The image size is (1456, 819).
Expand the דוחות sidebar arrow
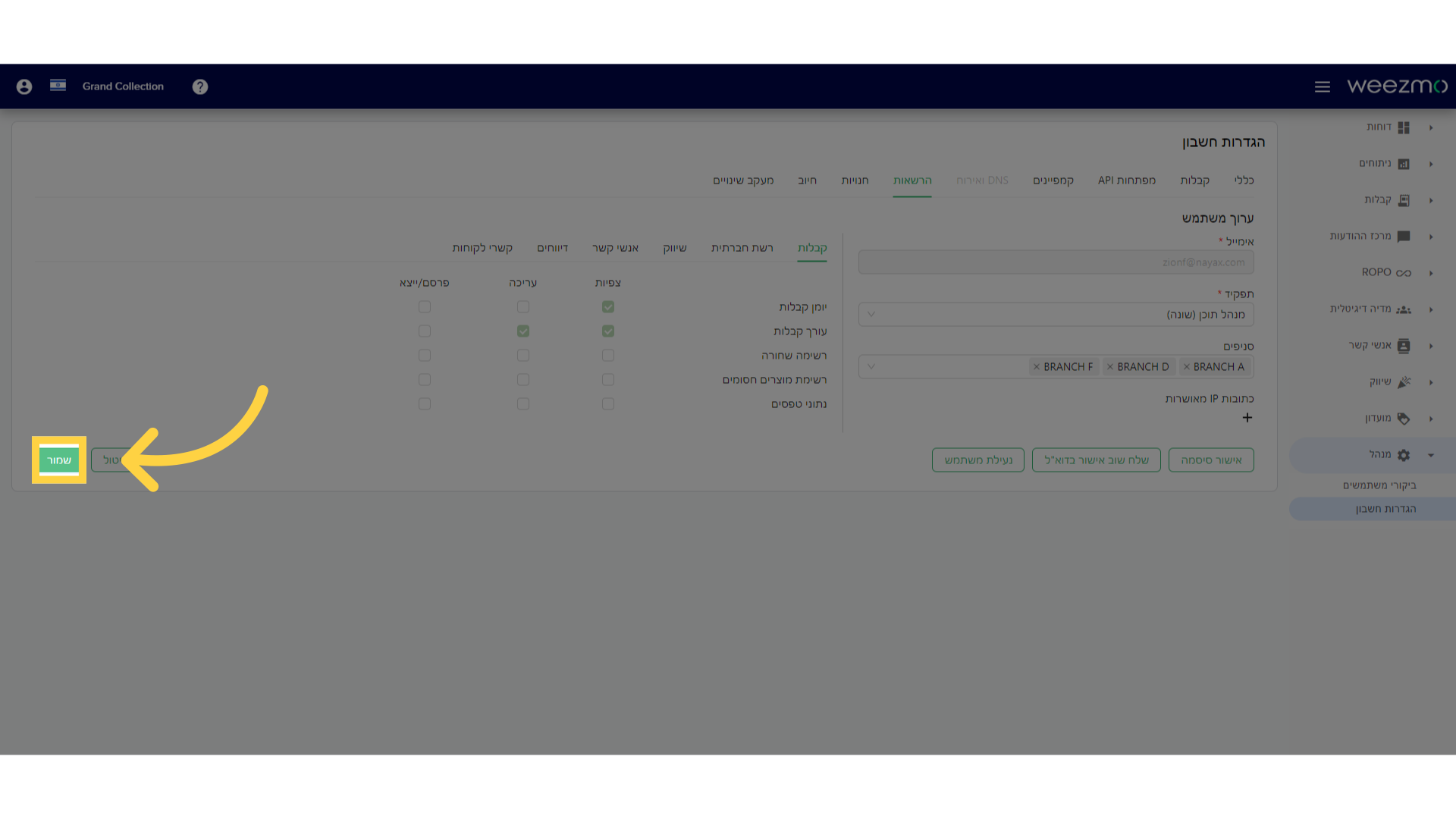[x=1431, y=127]
